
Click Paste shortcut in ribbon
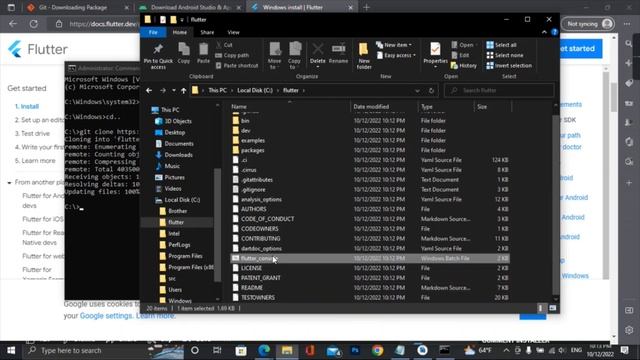[x=237, y=65]
